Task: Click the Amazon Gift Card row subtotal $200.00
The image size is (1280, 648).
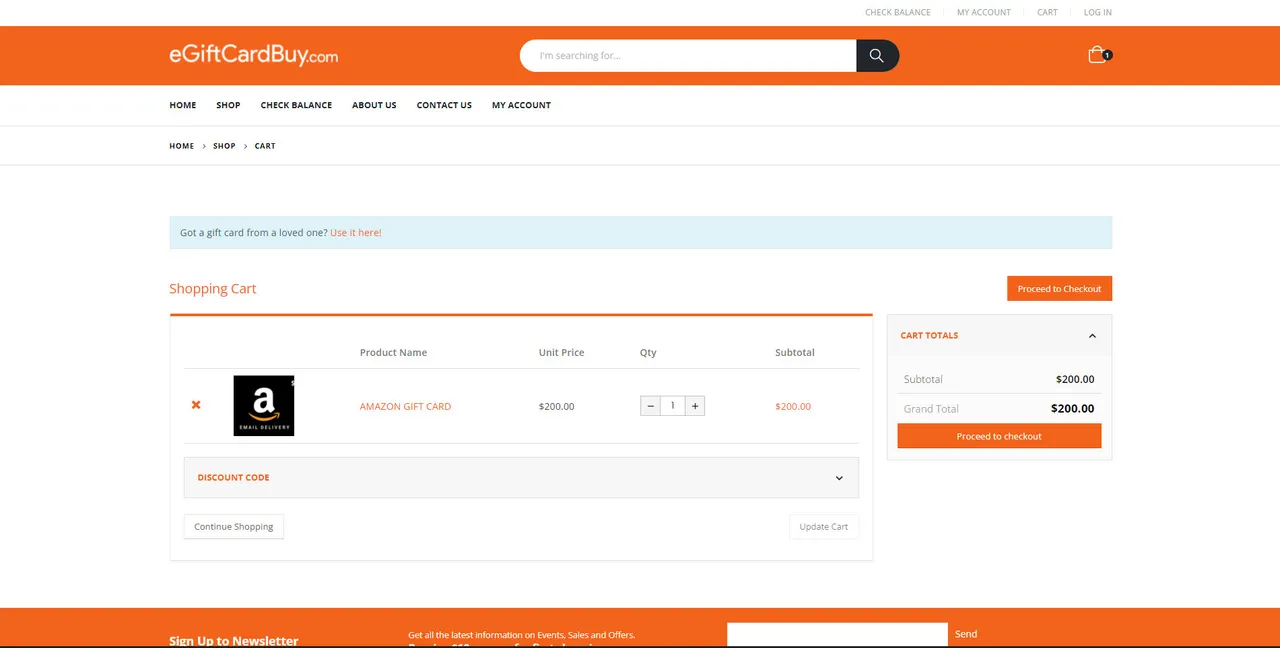Action: (793, 406)
